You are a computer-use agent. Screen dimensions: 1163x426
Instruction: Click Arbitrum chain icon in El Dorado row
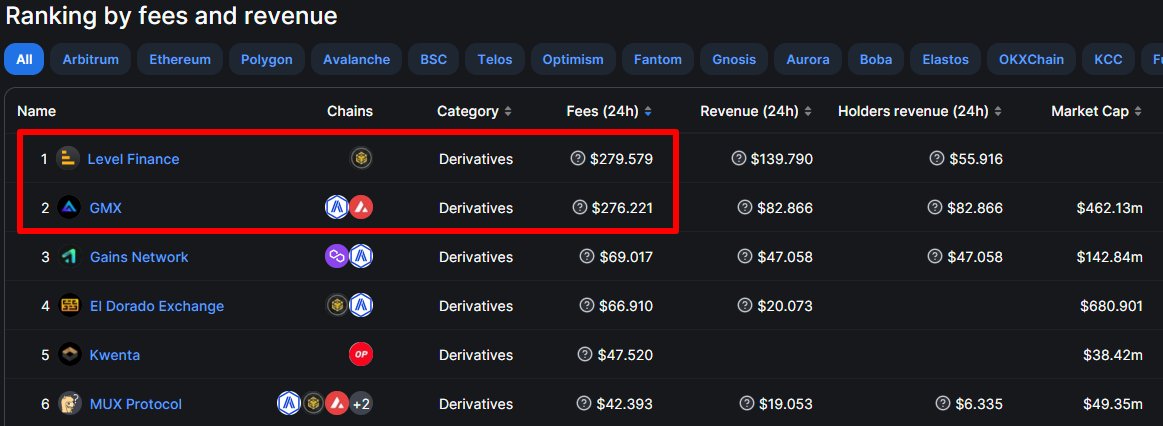(x=361, y=305)
